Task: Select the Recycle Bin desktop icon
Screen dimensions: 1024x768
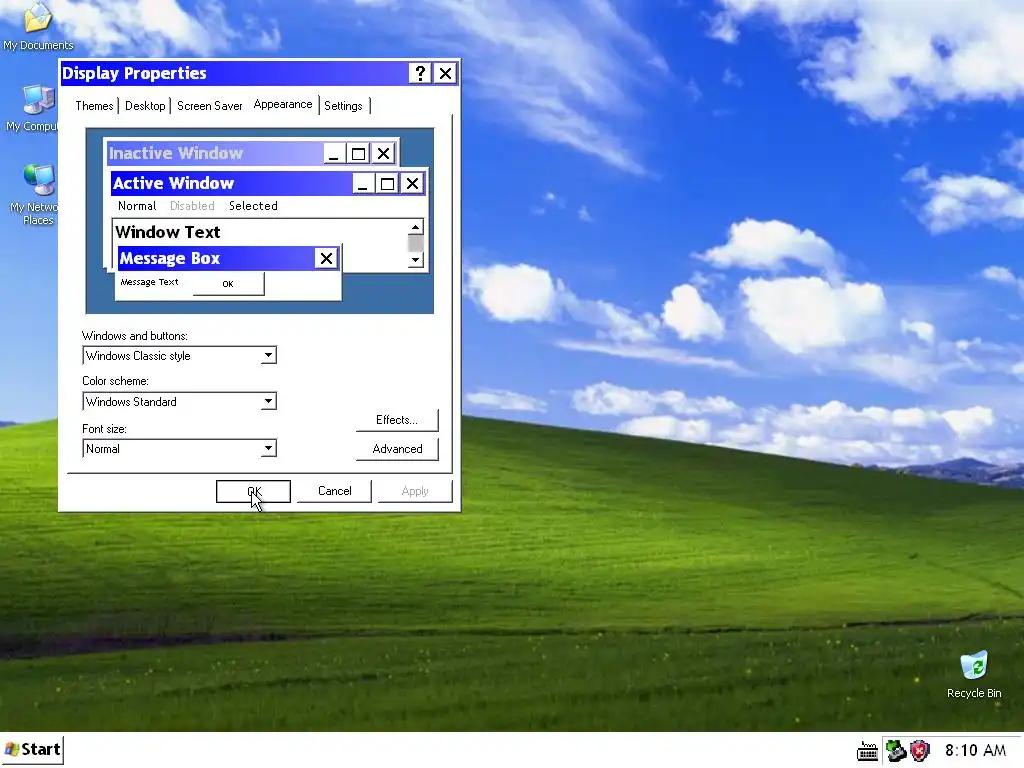Action: [974, 675]
